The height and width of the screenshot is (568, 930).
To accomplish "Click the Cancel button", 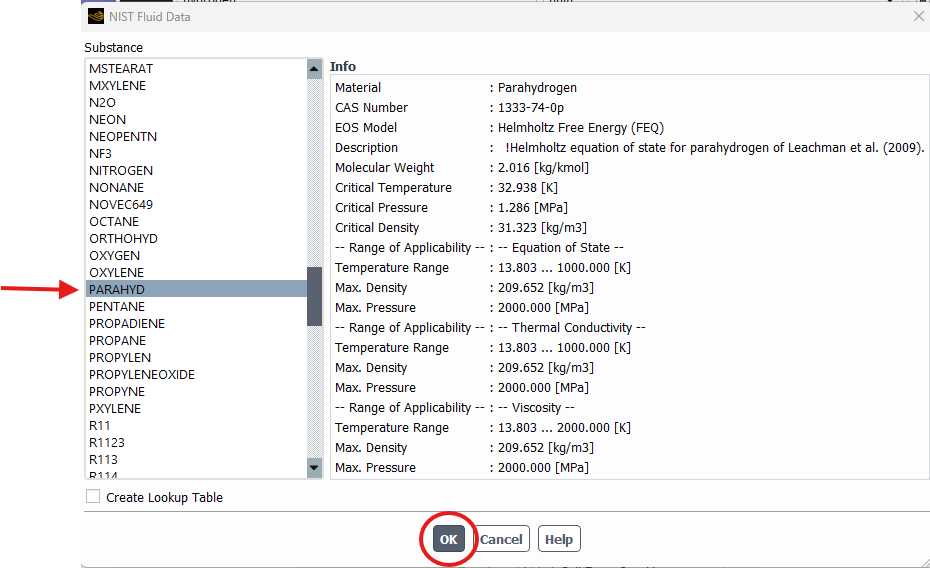I will click(501, 539).
